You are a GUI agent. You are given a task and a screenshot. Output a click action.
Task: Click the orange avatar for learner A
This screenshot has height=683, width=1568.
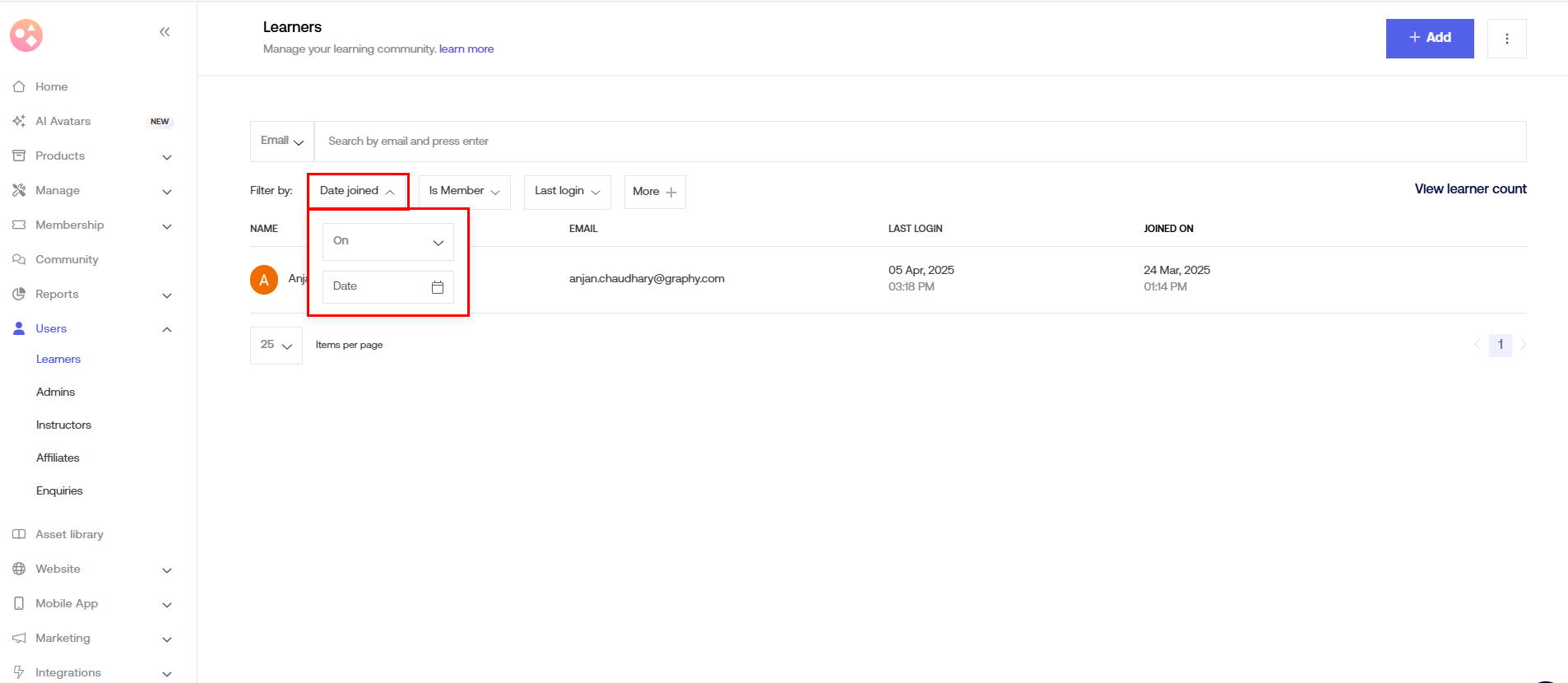pos(264,280)
